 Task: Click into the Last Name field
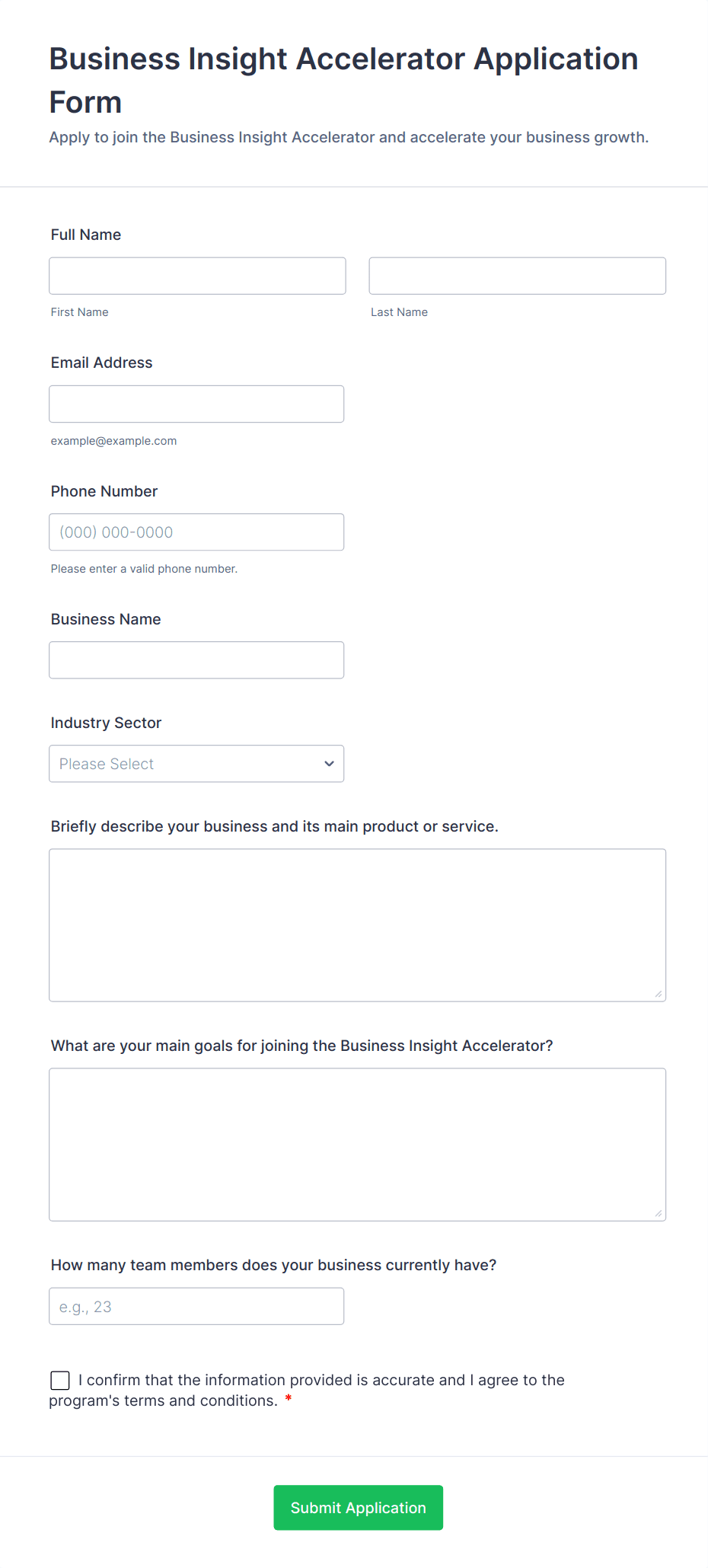pyautogui.click(x=517, y=276)
